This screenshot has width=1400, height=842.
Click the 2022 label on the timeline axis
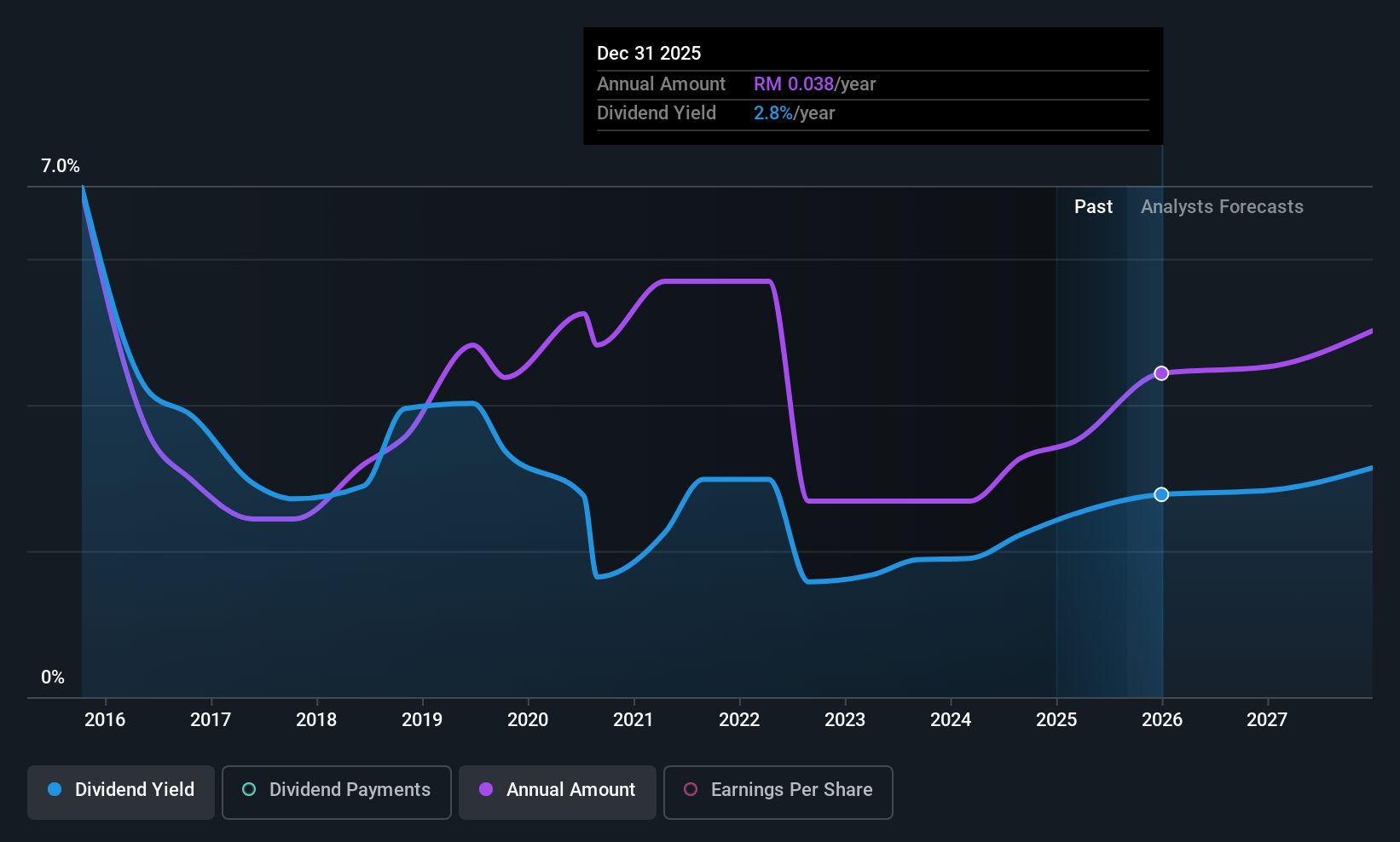(x=738, y=719)
